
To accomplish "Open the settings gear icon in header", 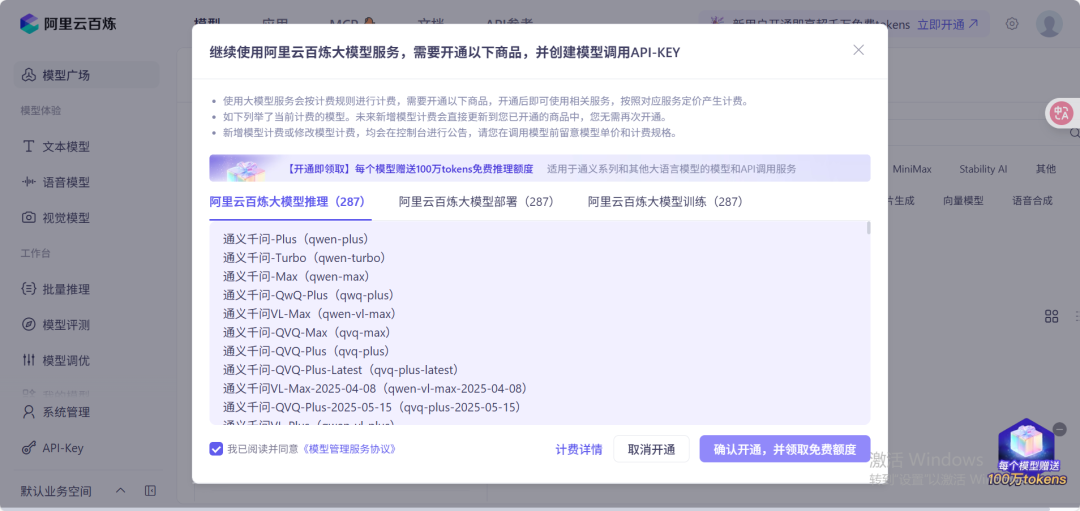I will point(1012,23).
